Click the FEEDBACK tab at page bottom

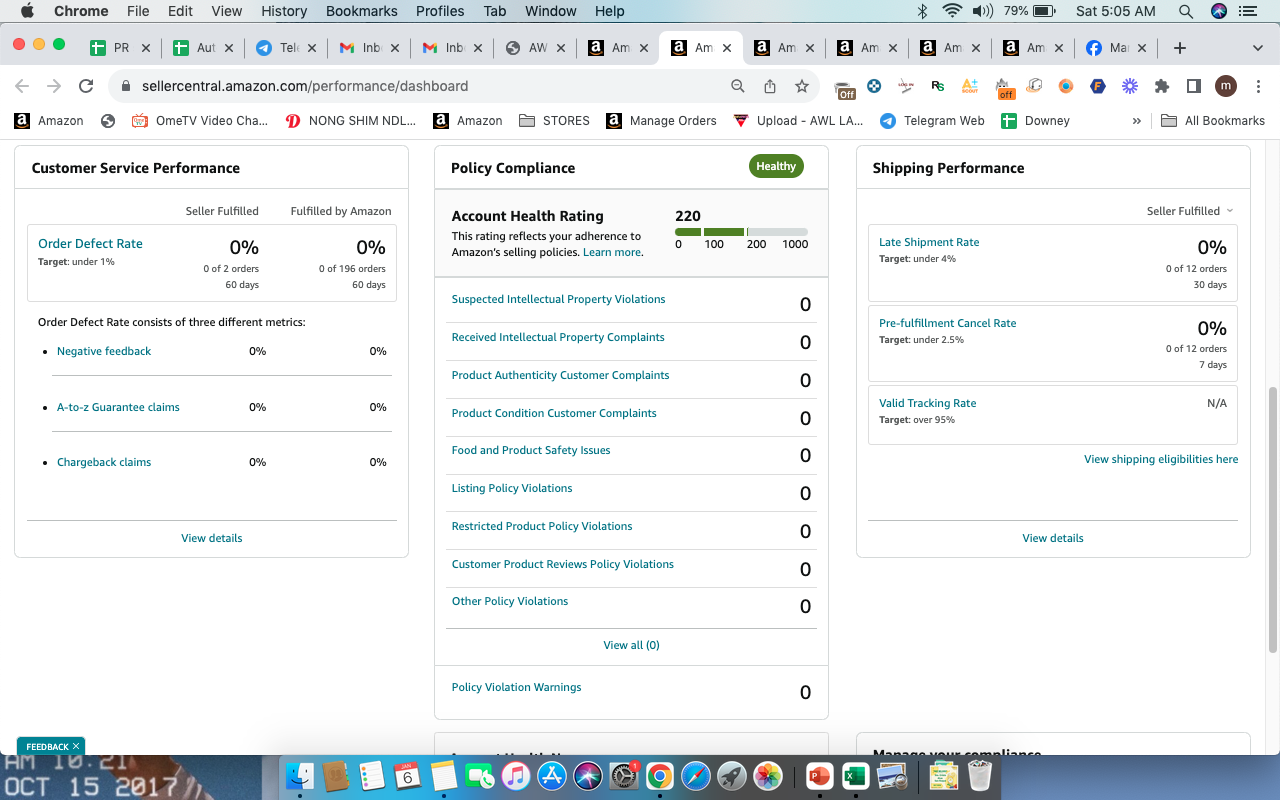pos(51,746)
